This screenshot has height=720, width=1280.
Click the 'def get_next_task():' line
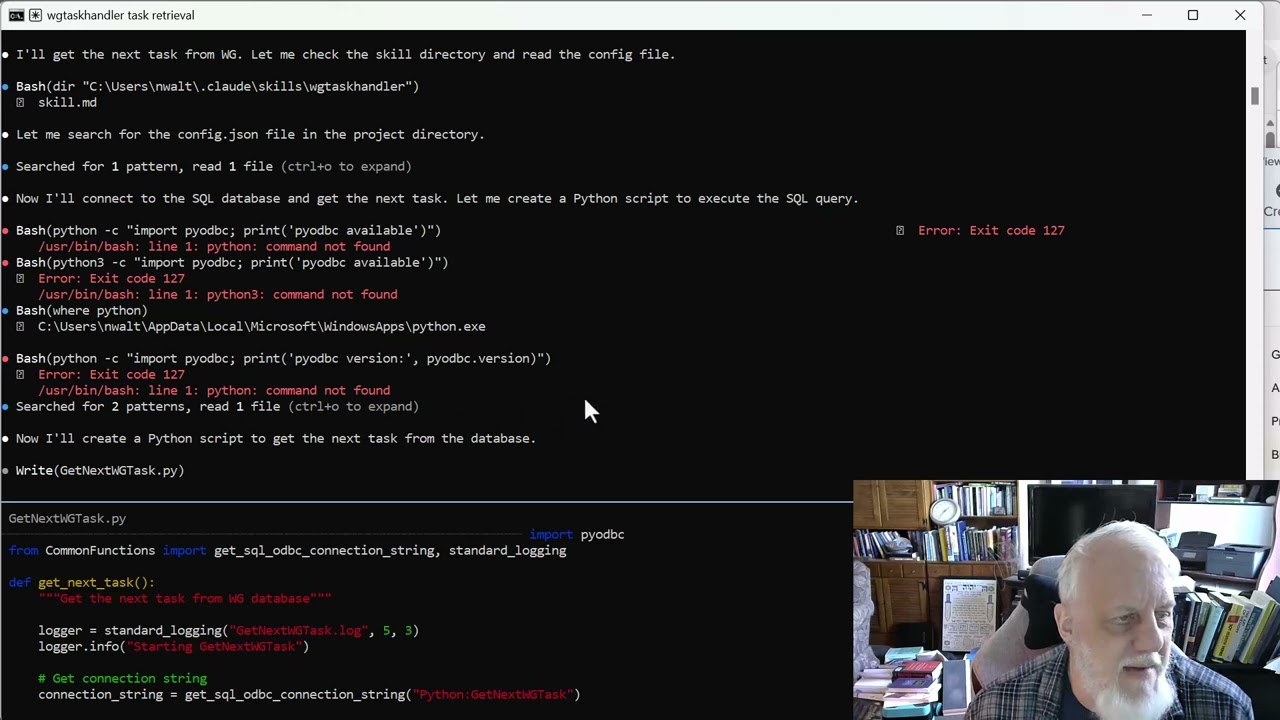pyautogui.click(x=81, y=582)
